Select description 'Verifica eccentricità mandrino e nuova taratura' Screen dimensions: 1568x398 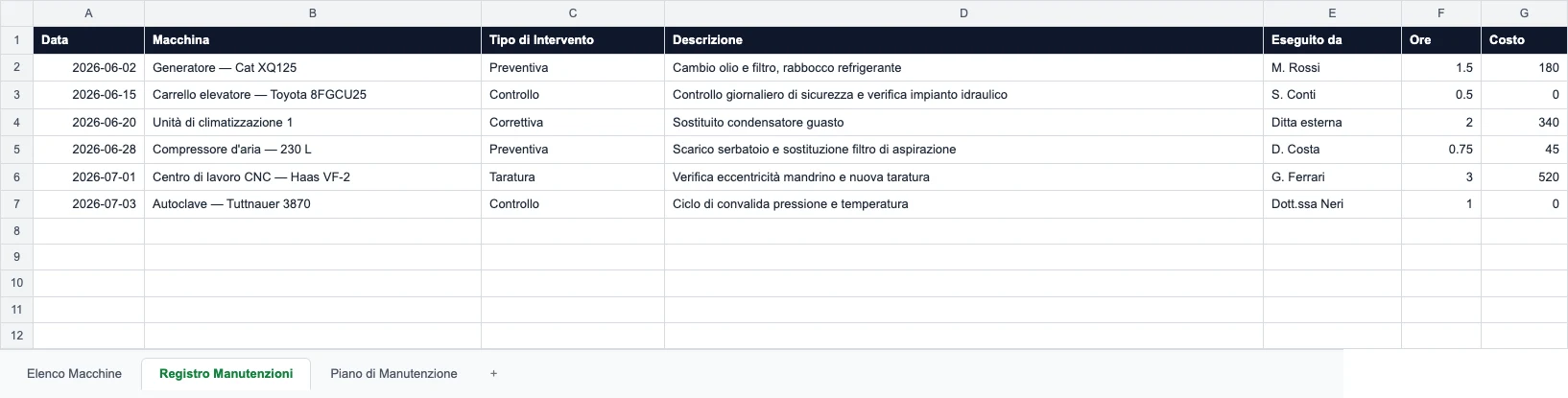click(964, 177)
